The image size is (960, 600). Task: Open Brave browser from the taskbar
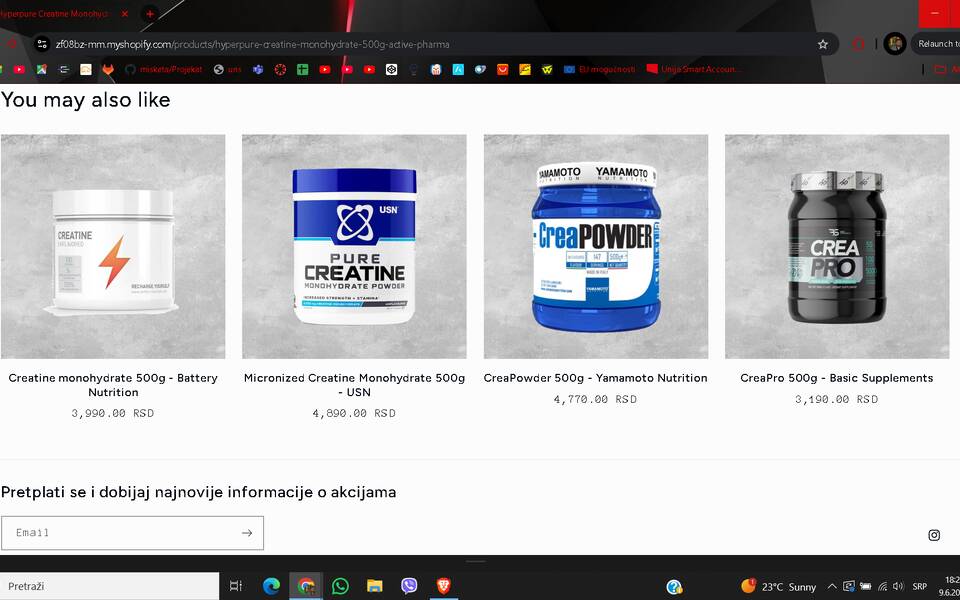point(443,586)
